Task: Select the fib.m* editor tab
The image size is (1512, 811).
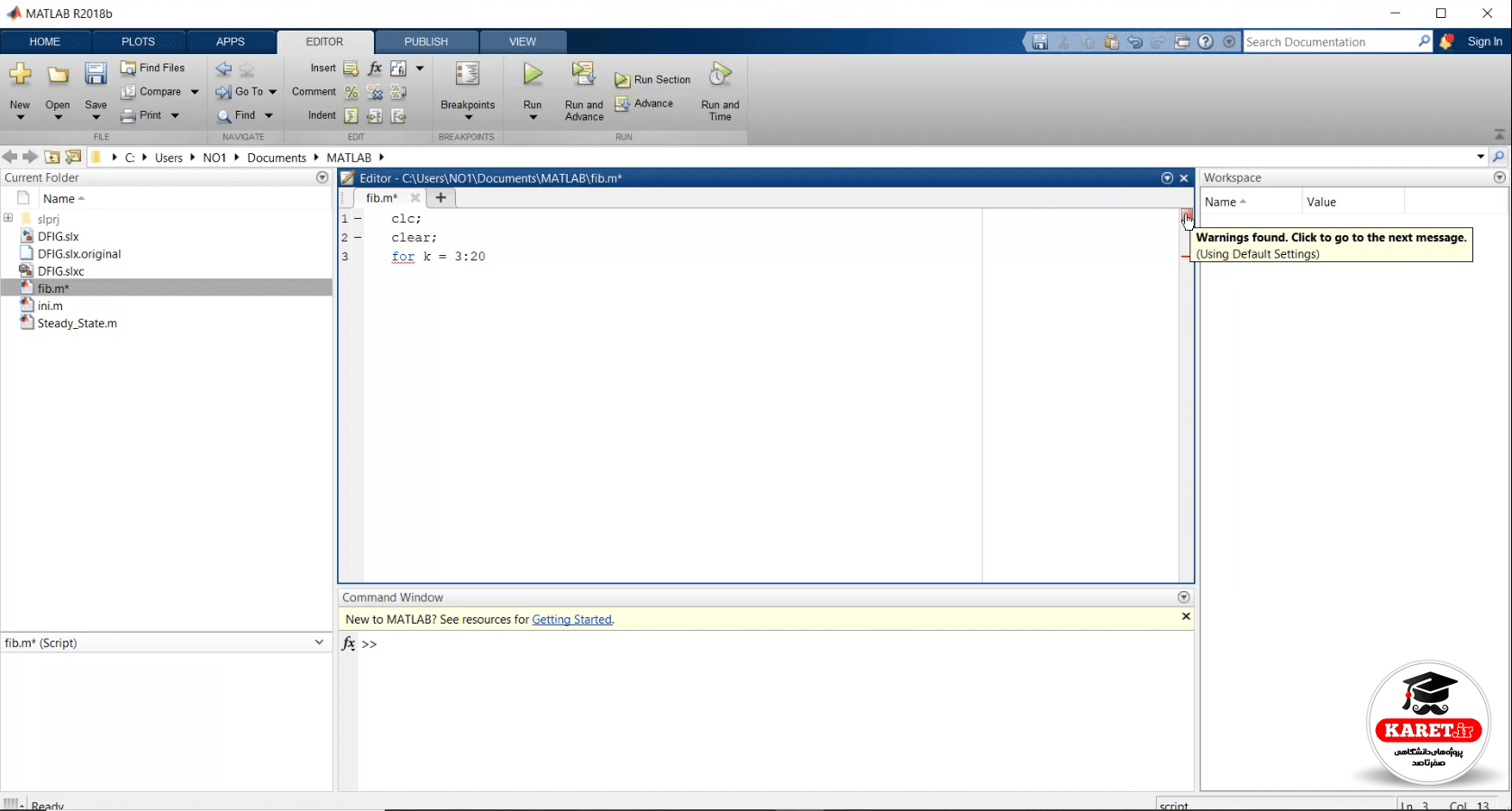Action: point(381,198)
